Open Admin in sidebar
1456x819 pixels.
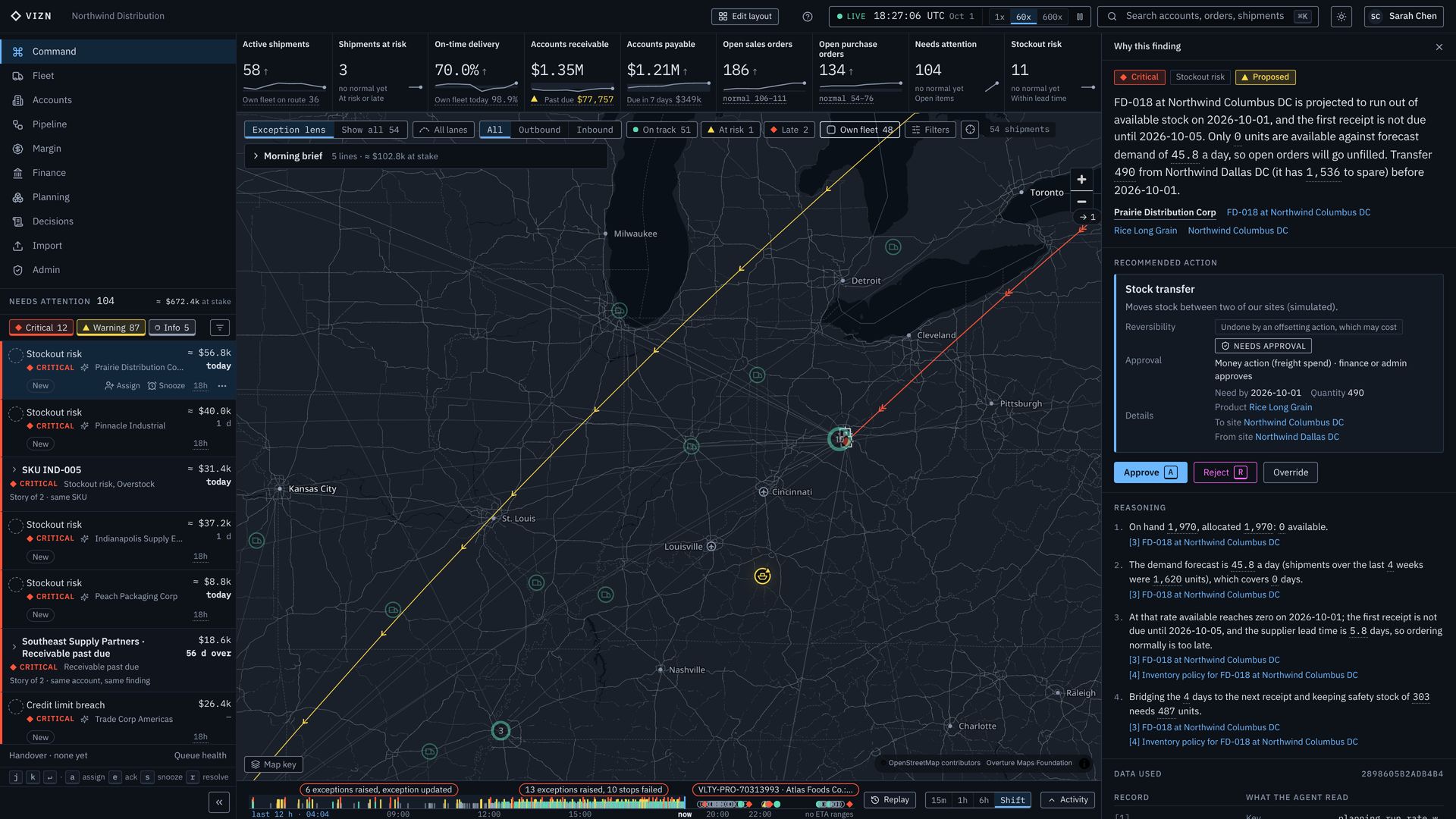click(118, 270)
